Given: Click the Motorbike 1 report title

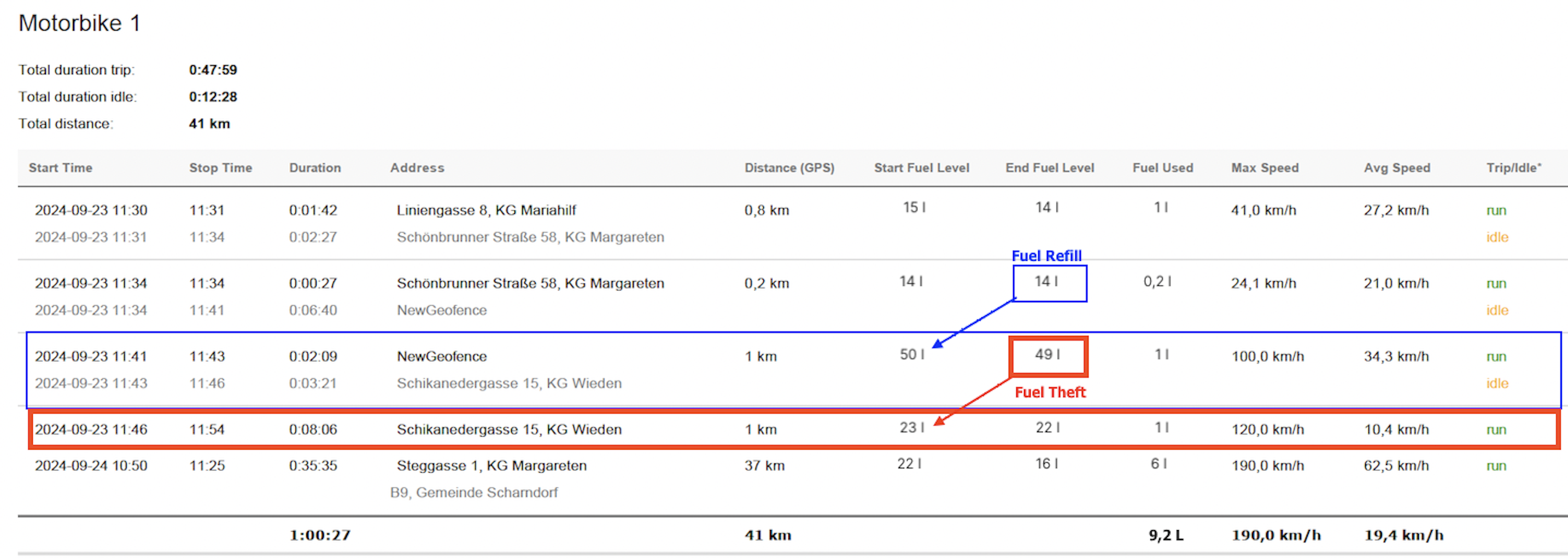Looking at the screenshot, I should [80, 23].
